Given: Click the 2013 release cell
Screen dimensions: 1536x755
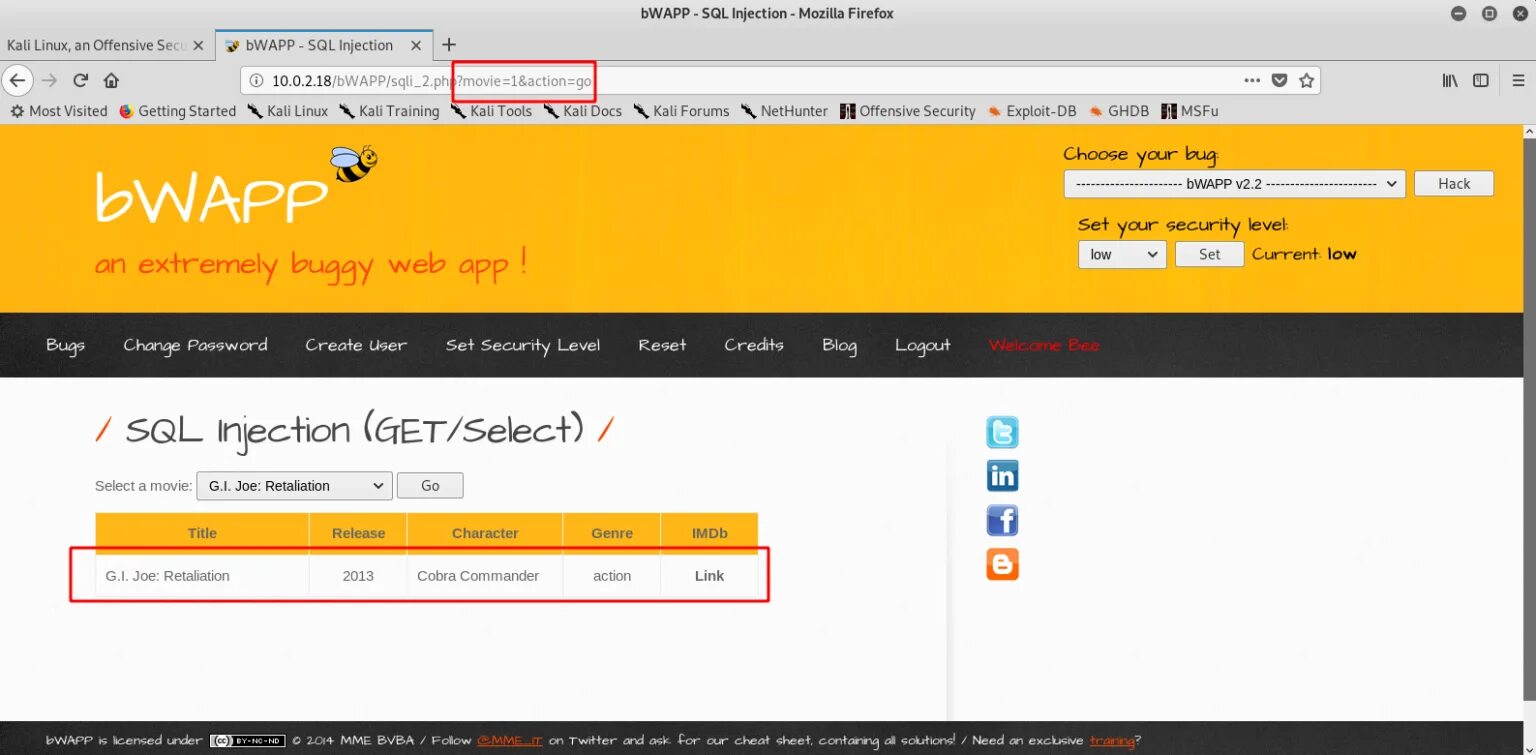Looking at the screenshot, I should point(358,576).
